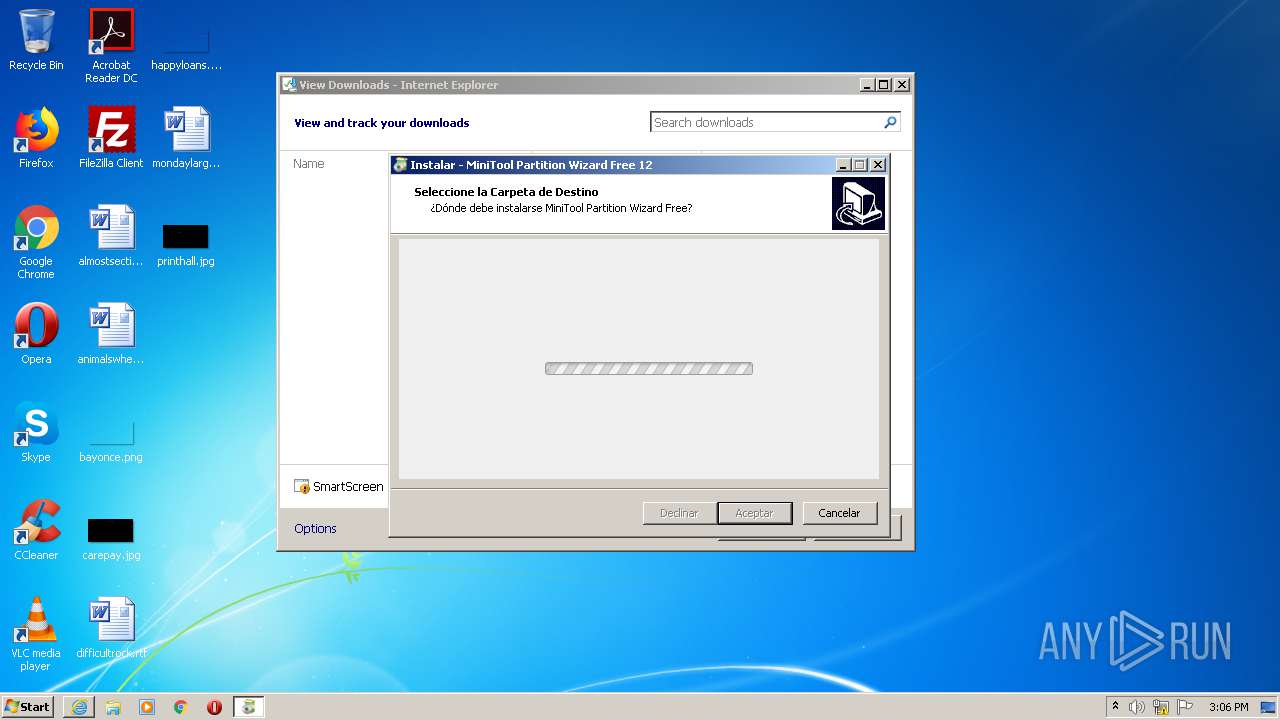The height and width of the screenshot is (720, 1280).
Task: Minimize the View Downloads window
Action: click(867, 85)
